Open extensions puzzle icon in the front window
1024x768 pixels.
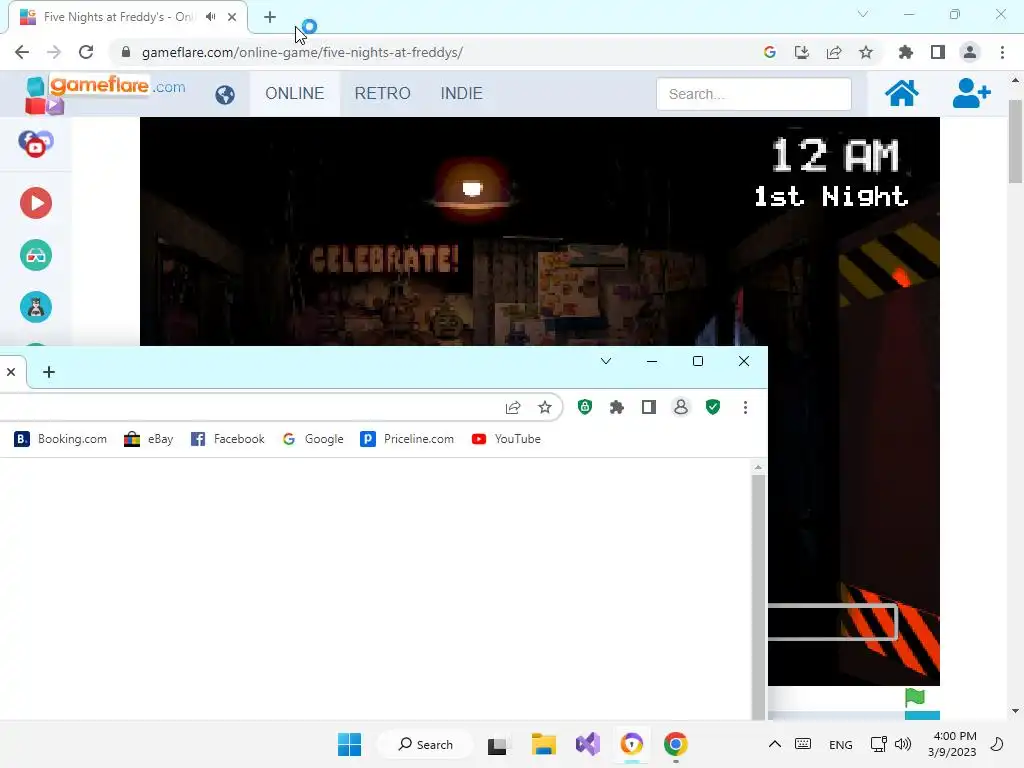point(616,408)
